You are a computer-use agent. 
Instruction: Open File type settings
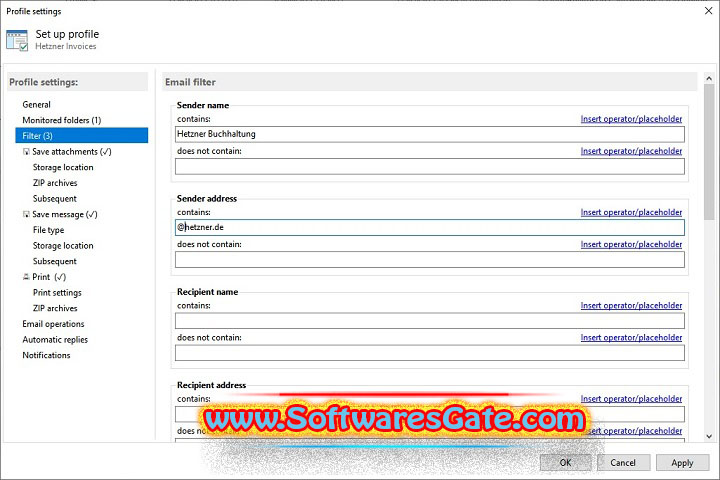click(48, 230)
